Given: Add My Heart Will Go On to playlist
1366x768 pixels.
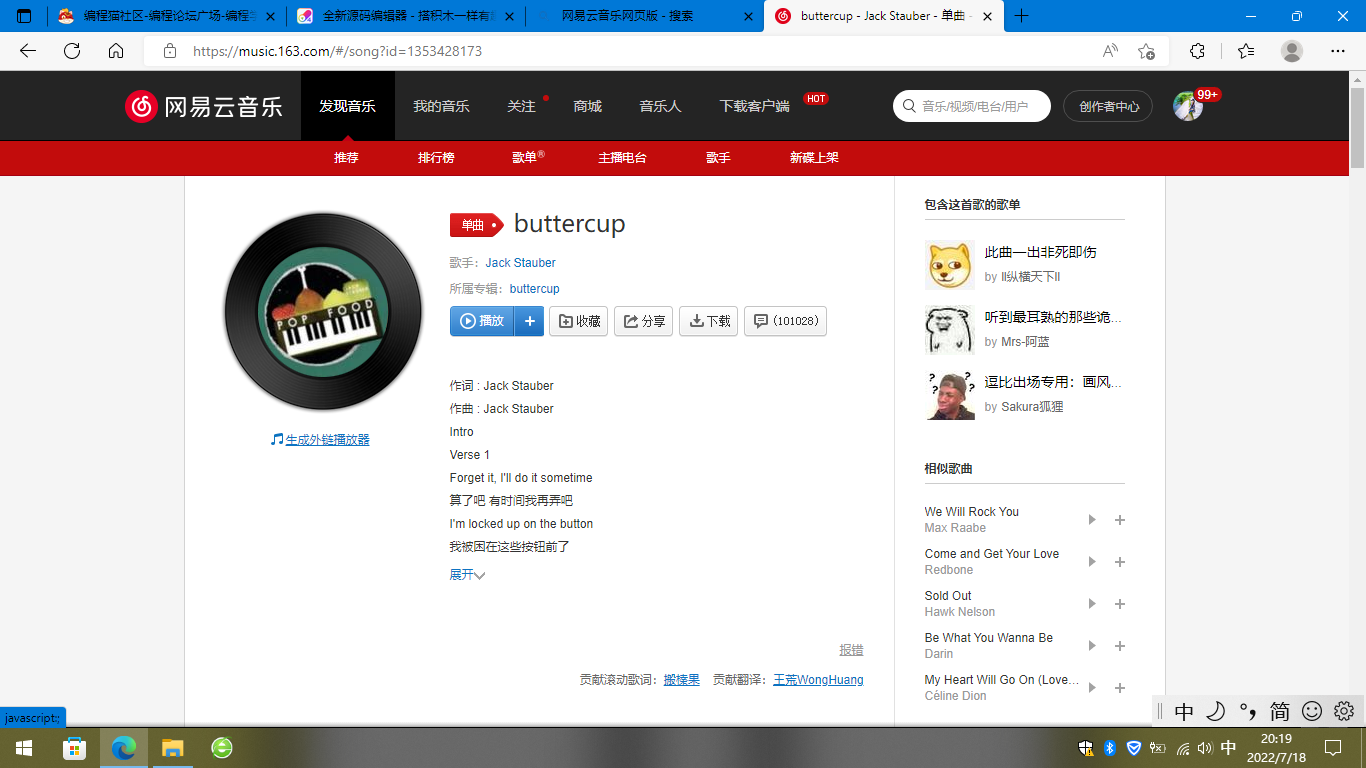Looking at the screenshot, I should [1120, 688].
